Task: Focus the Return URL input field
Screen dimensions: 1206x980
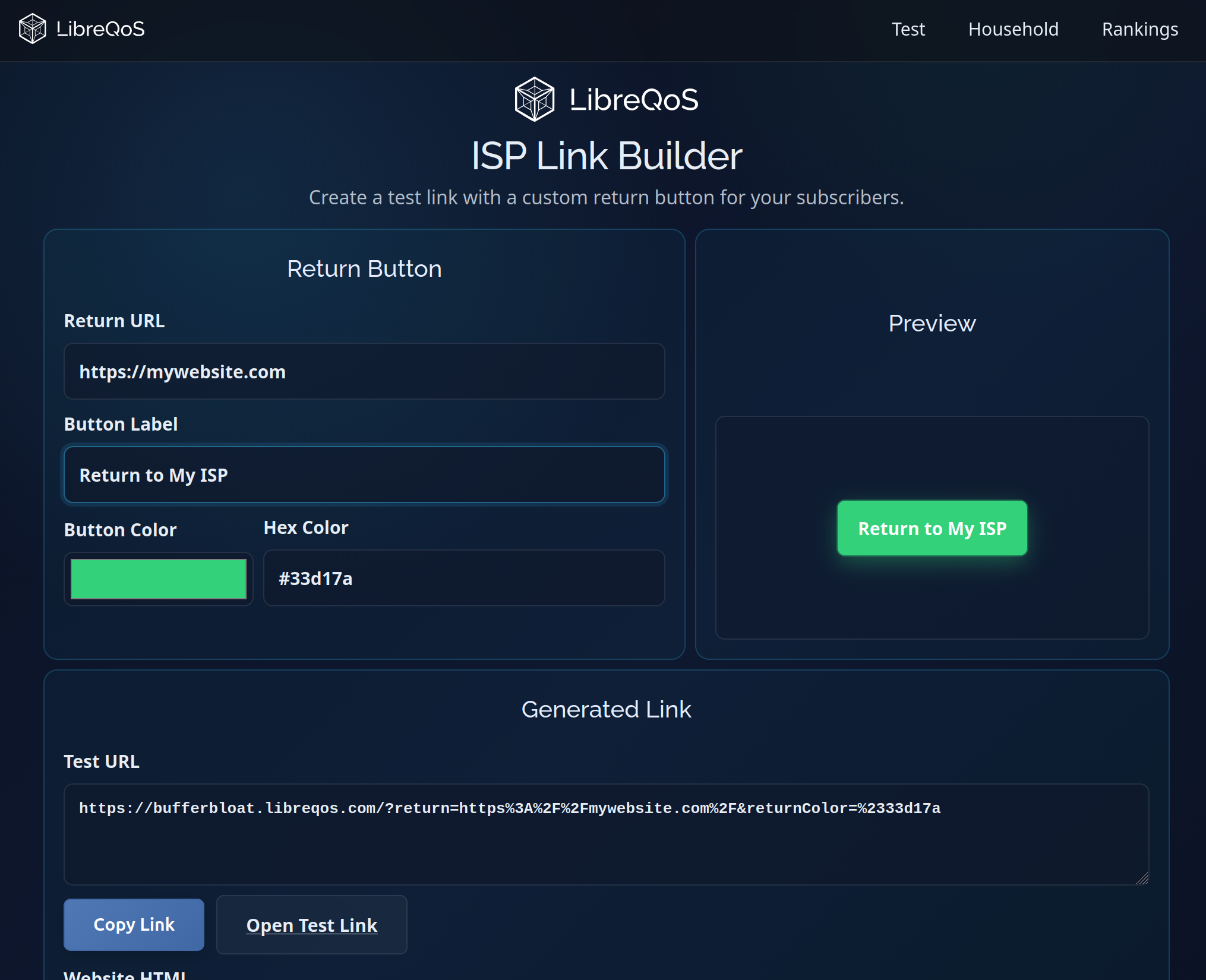Action: tap(364, 371)
